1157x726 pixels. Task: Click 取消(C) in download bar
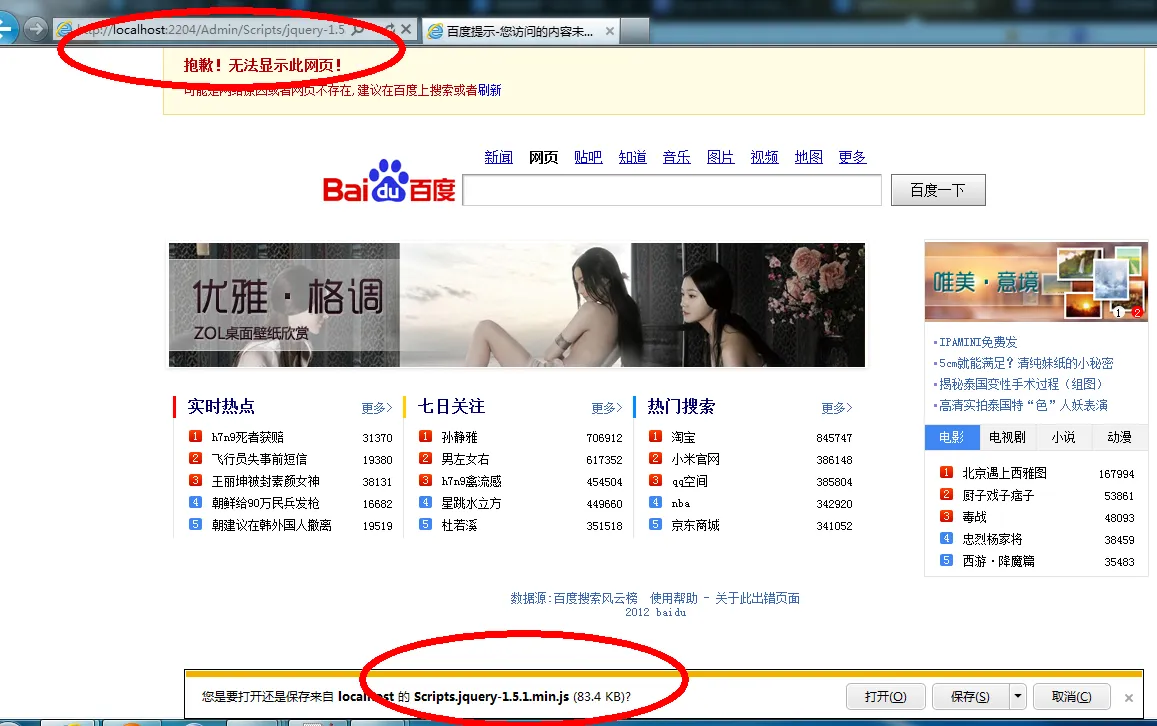(1071, 696)
